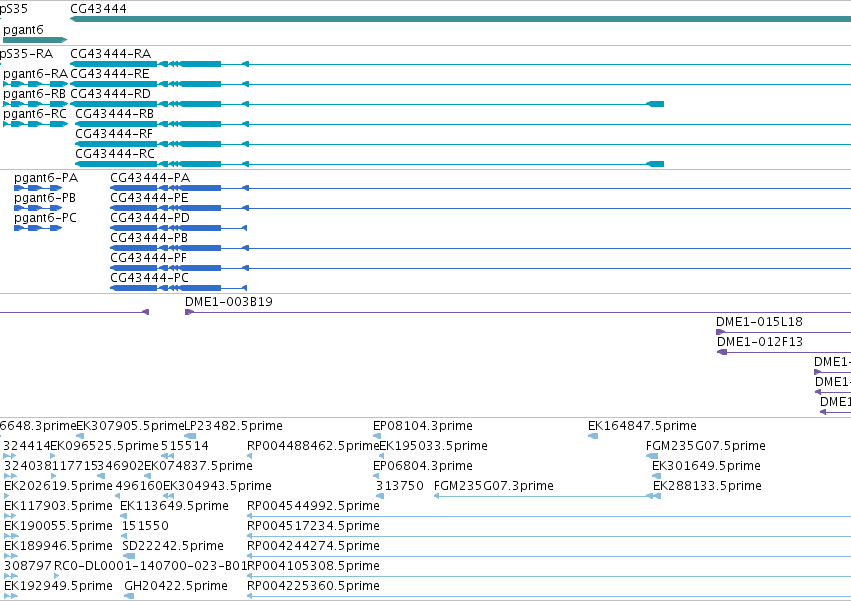This screenshot has height=601, width=851.
Task: Select EST RP004105308.5prime
Action: click(x=314, y=566)
